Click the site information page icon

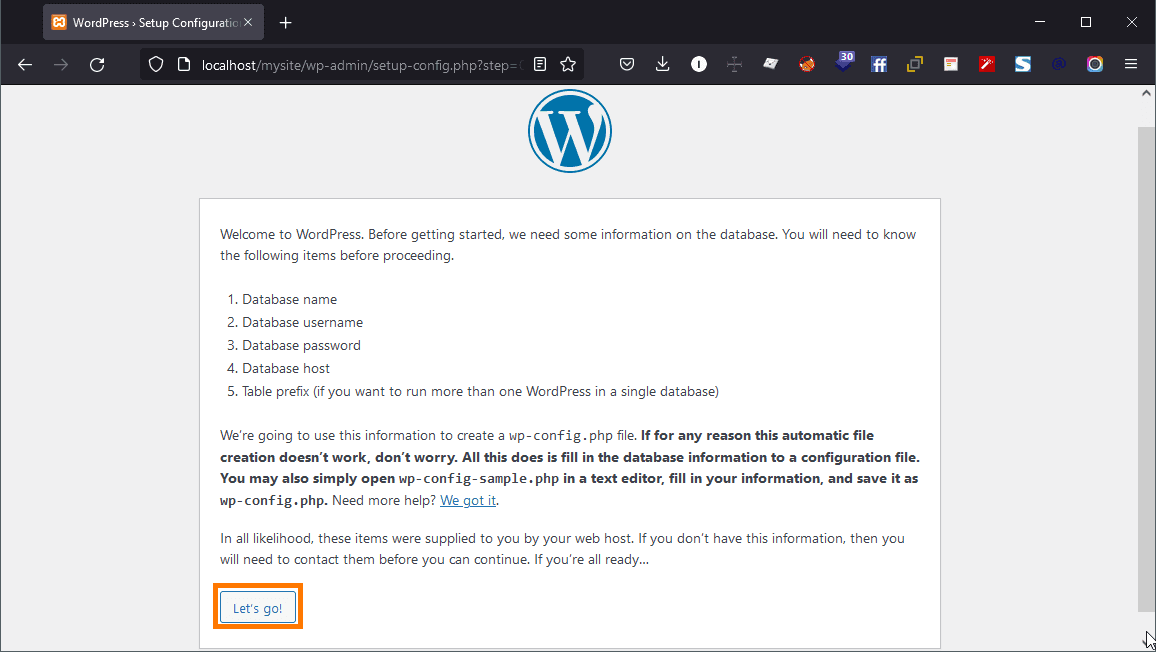coord(184,65)
